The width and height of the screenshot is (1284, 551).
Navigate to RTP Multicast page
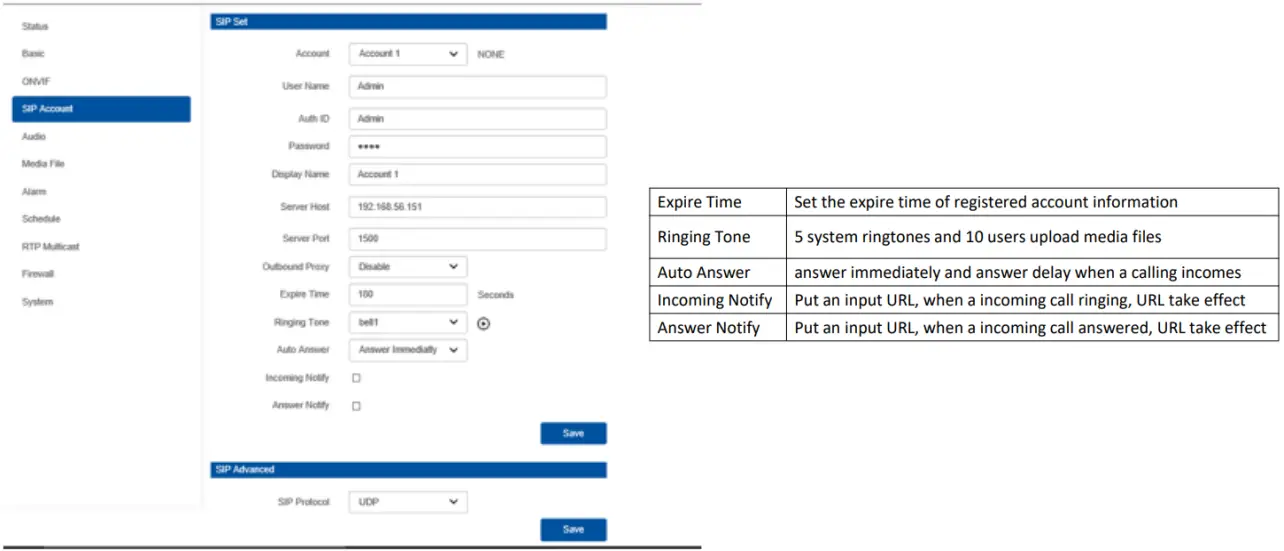tap(50, 246)
